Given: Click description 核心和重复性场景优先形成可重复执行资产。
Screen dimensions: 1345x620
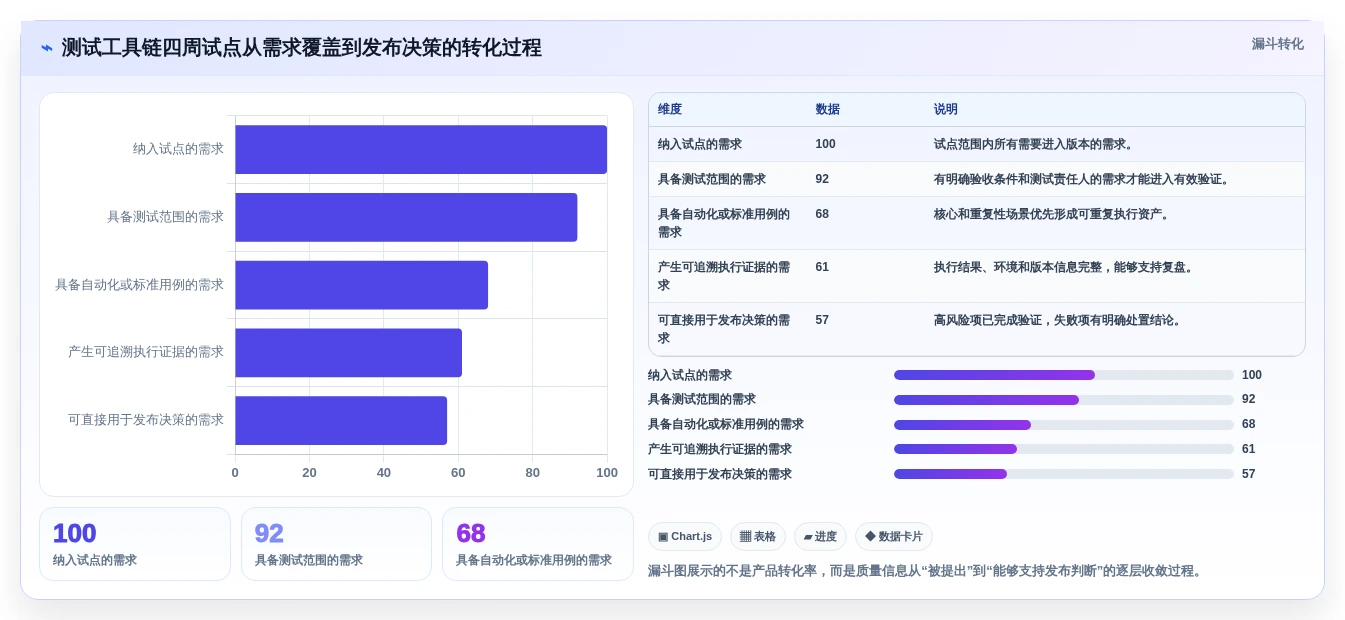Looking at the screenshot, I should (1053, 214).
